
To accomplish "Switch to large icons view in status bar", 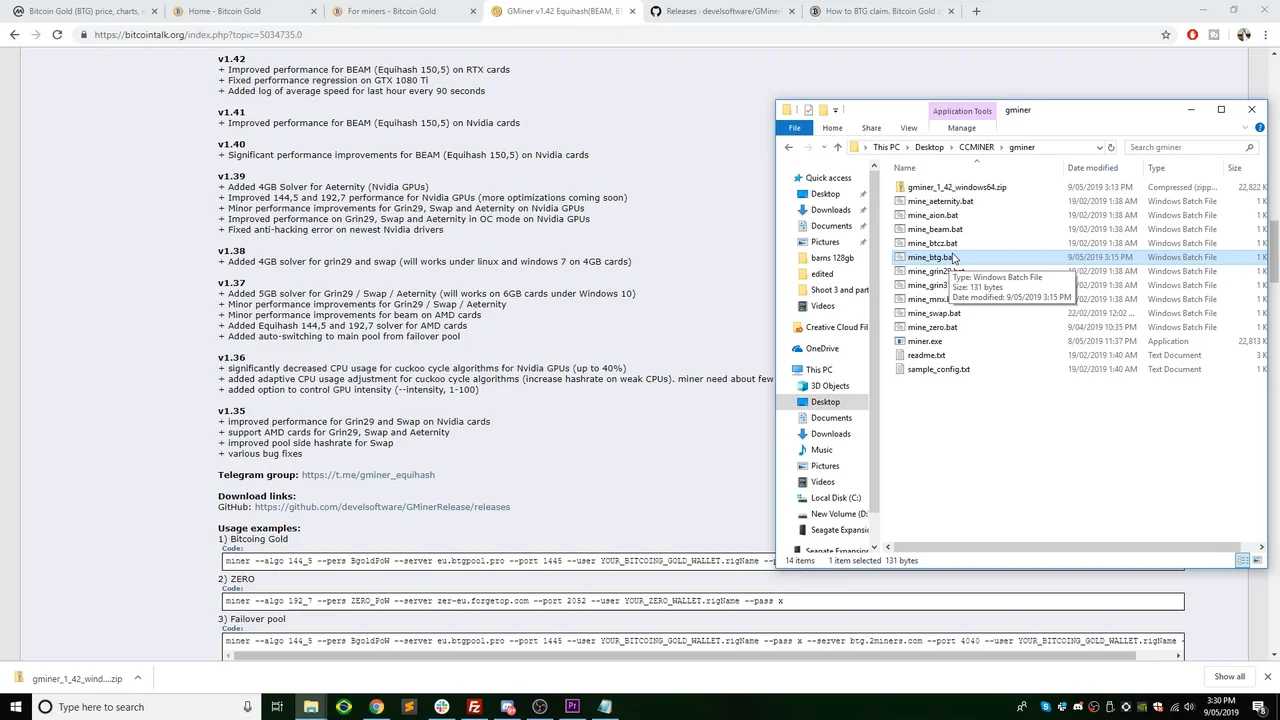I will 1257,561.
